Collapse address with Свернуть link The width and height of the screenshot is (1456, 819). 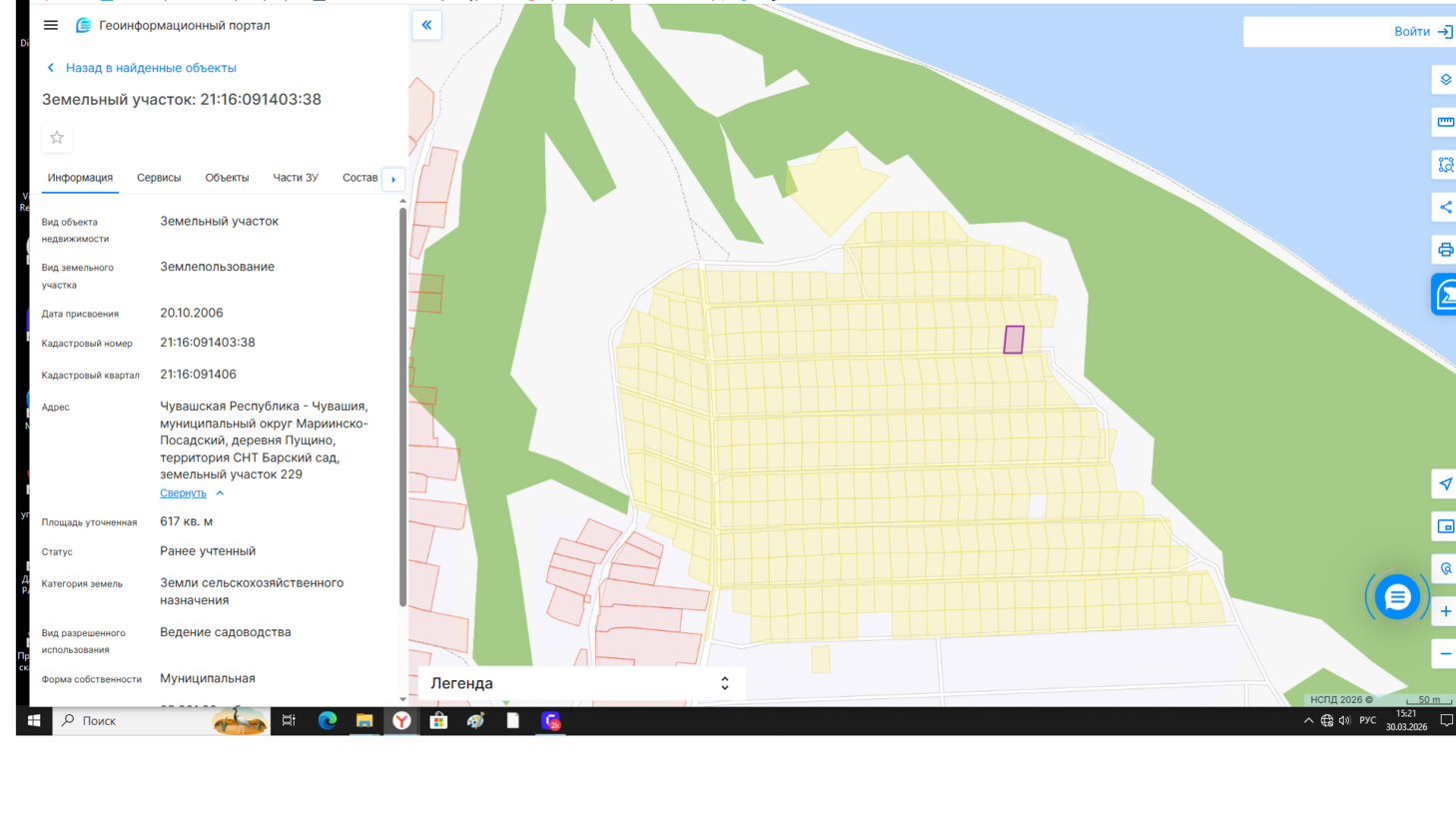click(x=184, y=493)
